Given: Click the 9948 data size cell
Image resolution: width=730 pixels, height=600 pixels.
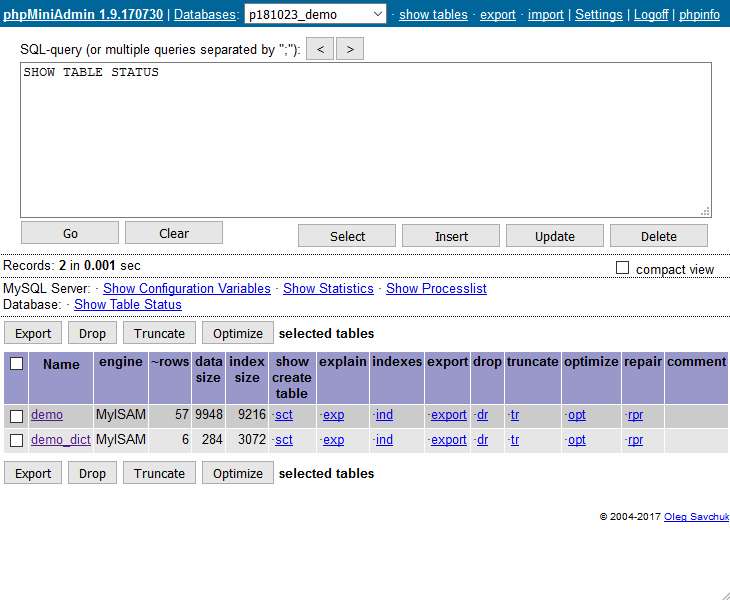Looking at the screenshot, I should [x=209, y=415].
